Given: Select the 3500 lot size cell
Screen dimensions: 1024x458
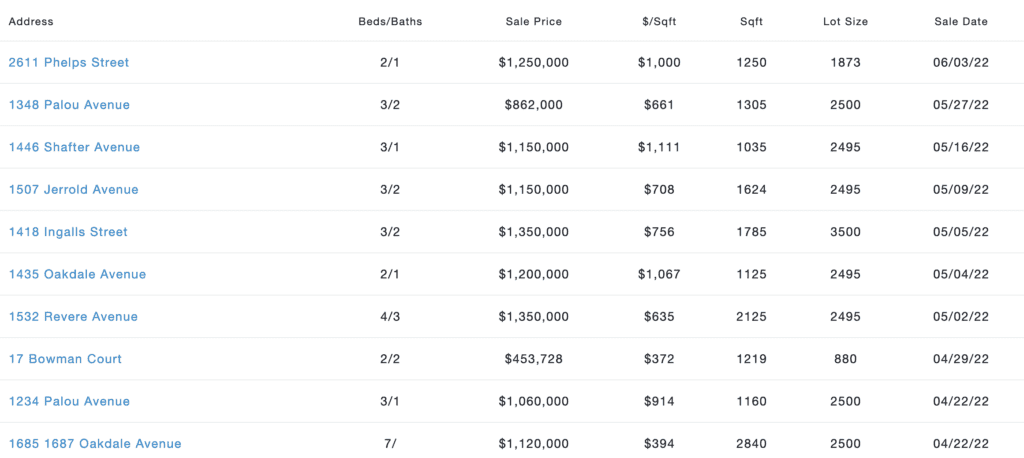Looking at the screenshot, I should (846, 232).
